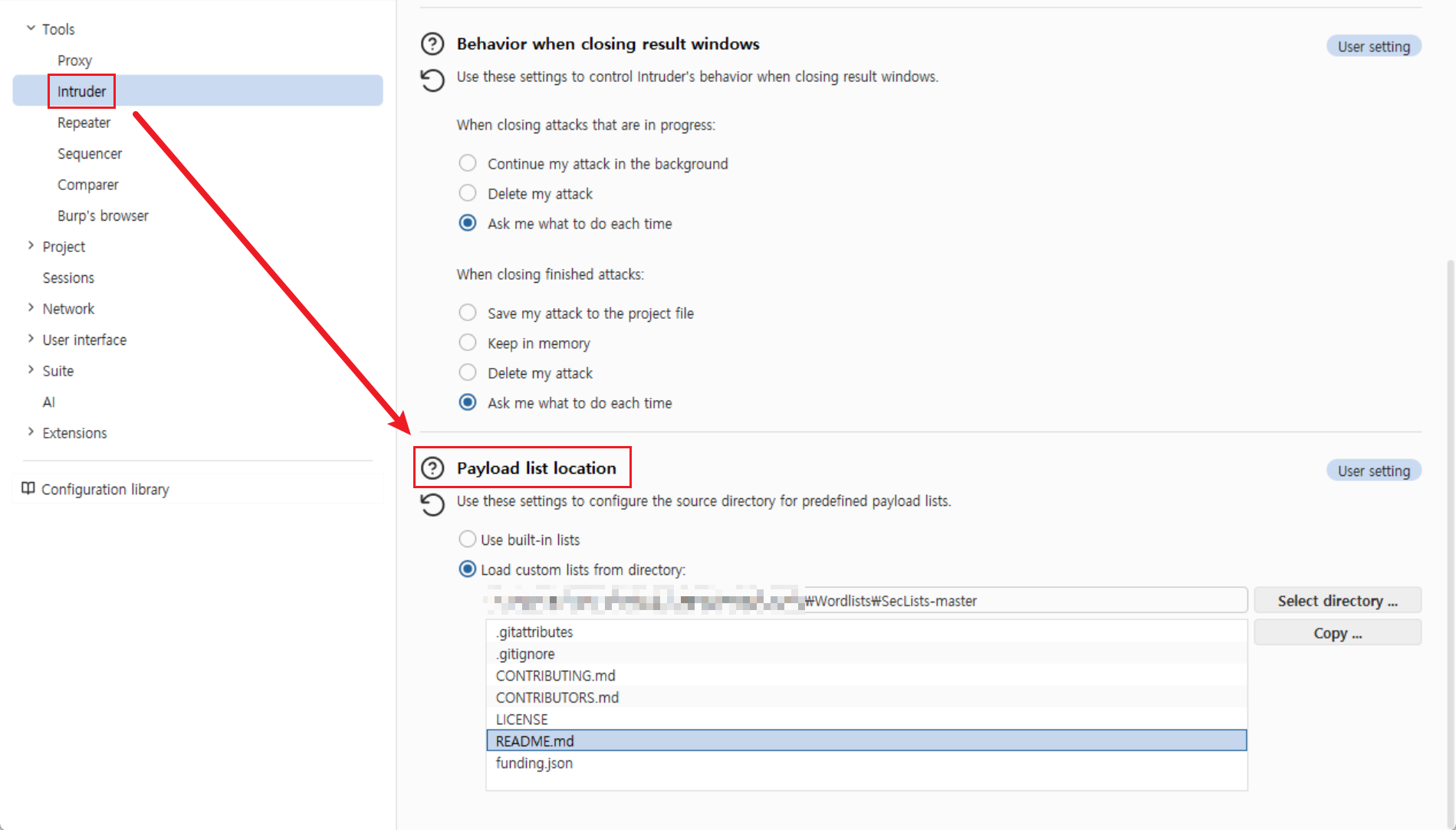Select .gitattributes in the file list
Image resolution: width=1456 pixels, height=830 pixels.
click(866, 632)
